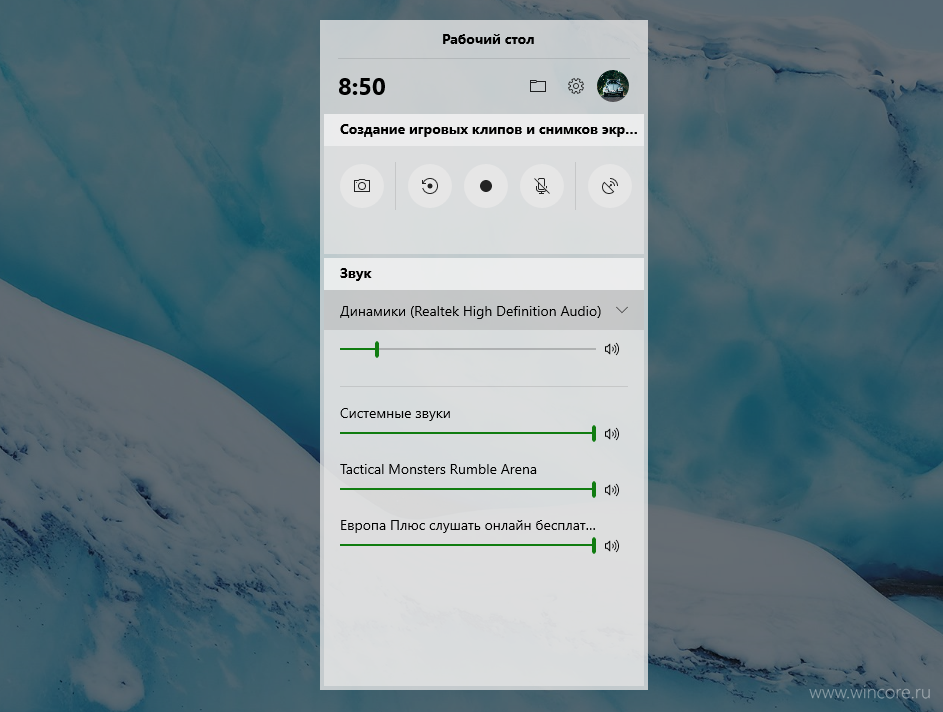The height and width of the screenshot is (712, 943).
Task: Mute Системные звуки speaker icon
Action: (612, 434)
